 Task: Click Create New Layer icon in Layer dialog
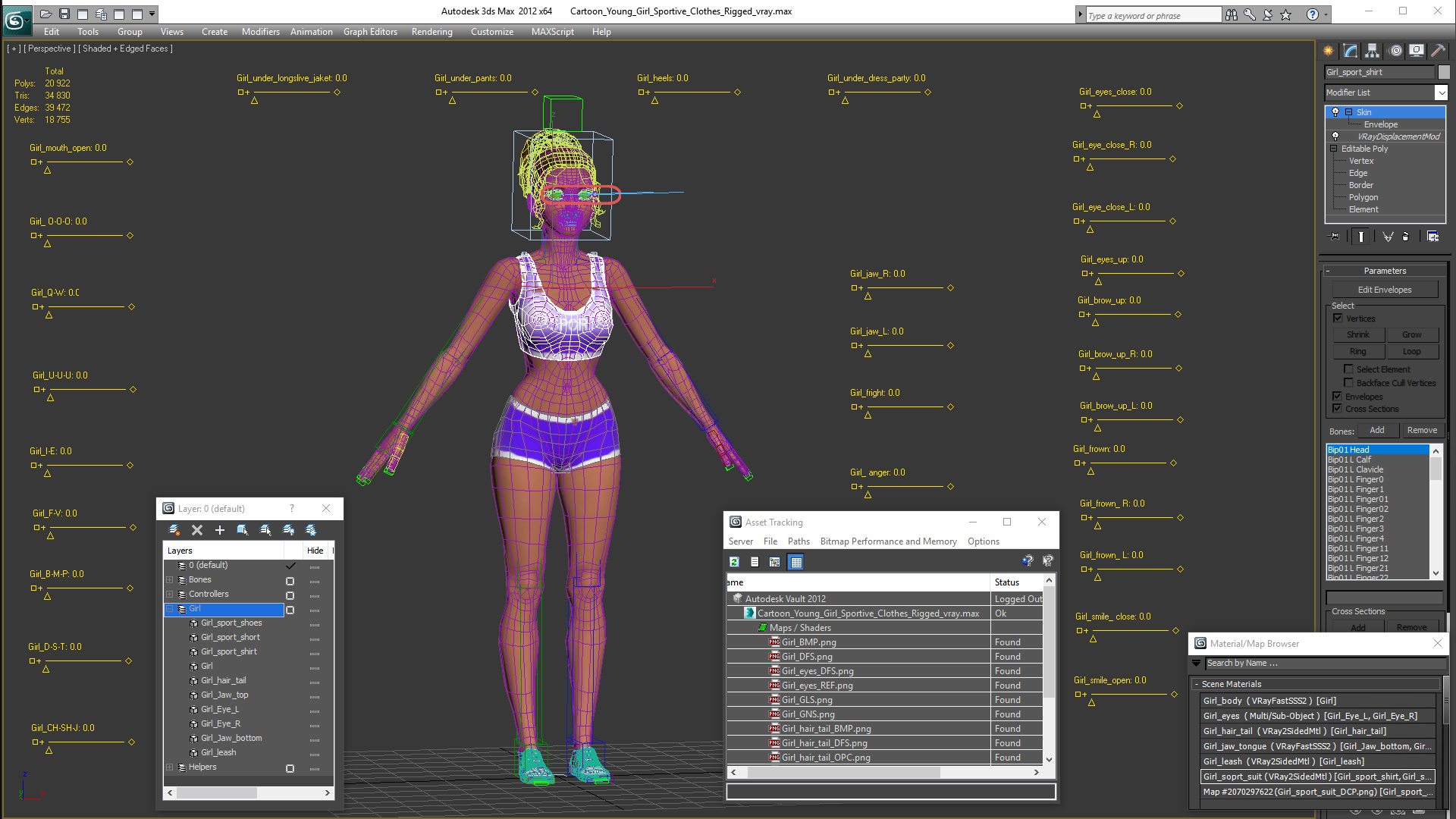coord(174,530)
